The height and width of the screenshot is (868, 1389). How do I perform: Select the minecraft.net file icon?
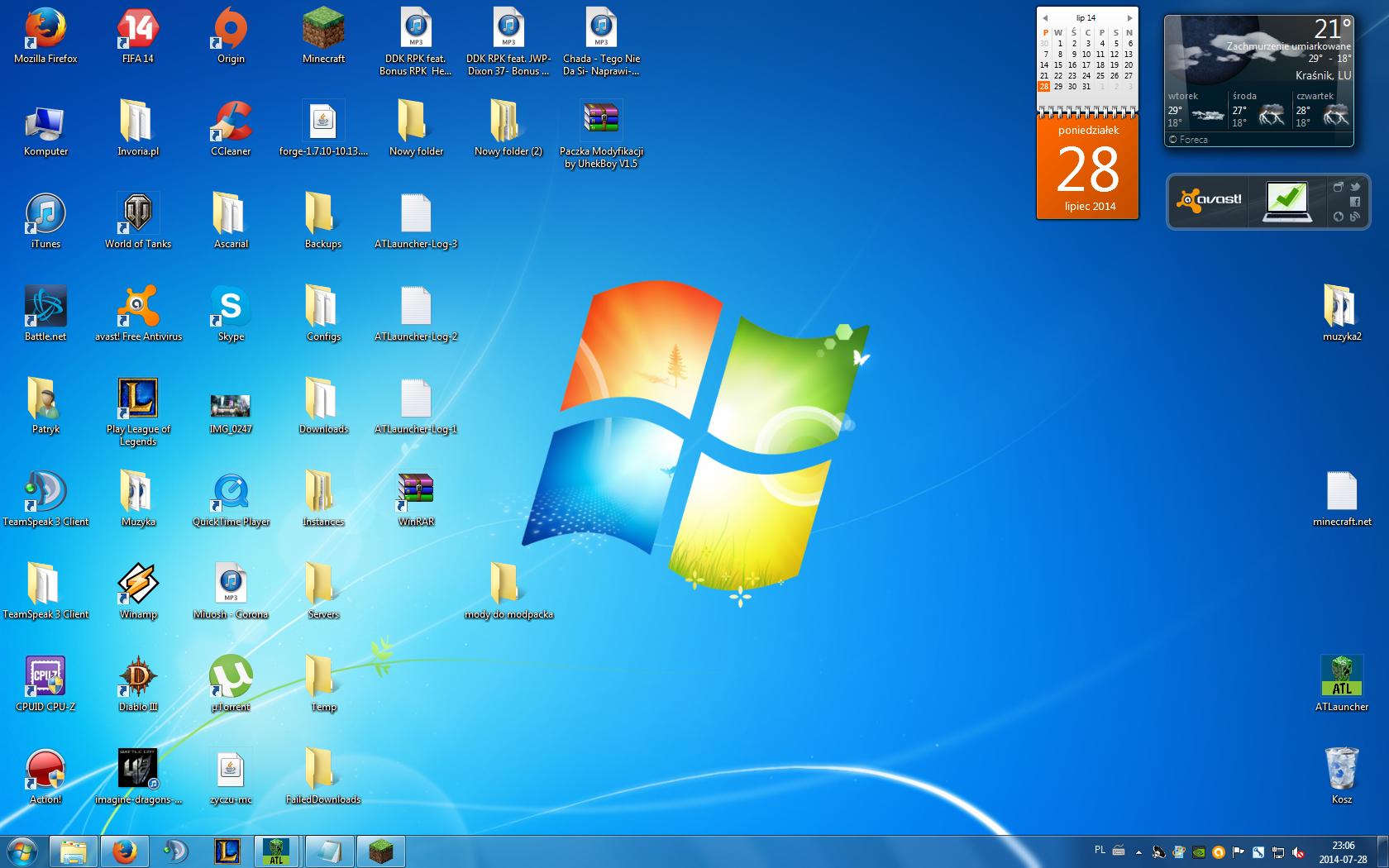coord(1342,492)
